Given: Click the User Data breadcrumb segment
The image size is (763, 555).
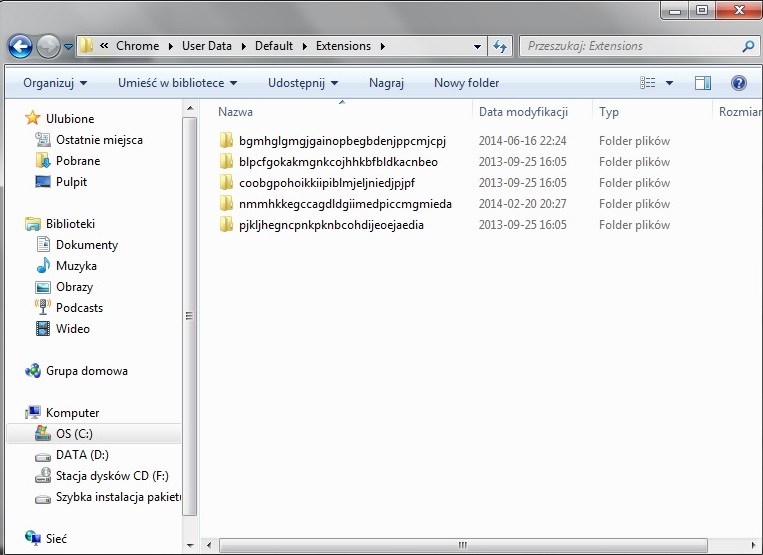Looking at the screenshot, I should pyautogui.click(x=207, y=46).
